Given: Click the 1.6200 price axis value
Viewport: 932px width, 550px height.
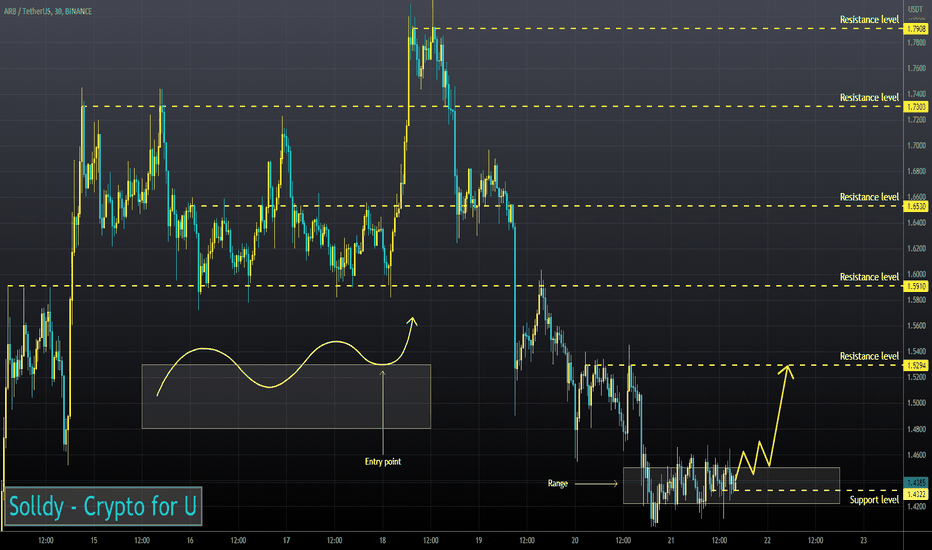Looking at the screenshot, I should pyautogui.click(x=917, y=249).
